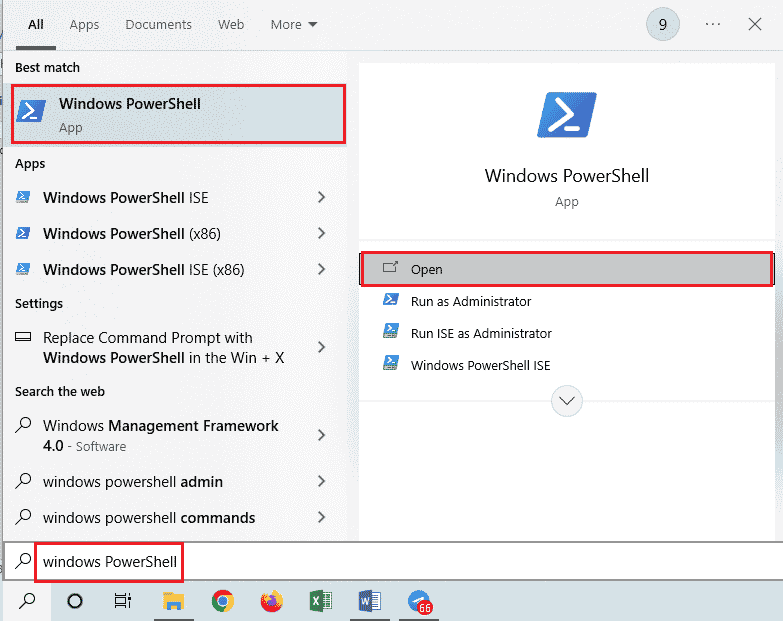The height and width of the screenshot is (621, 783).
Task: Click magnifier icon beside windows powershell commands
Action: click(23, 517)
